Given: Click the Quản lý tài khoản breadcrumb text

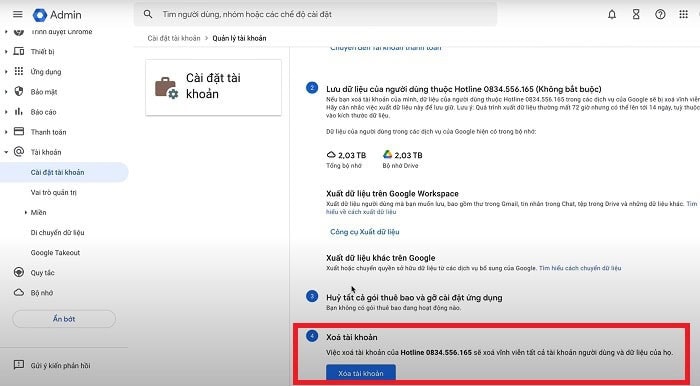Looking at the screenshot, I should pos(239,38).
